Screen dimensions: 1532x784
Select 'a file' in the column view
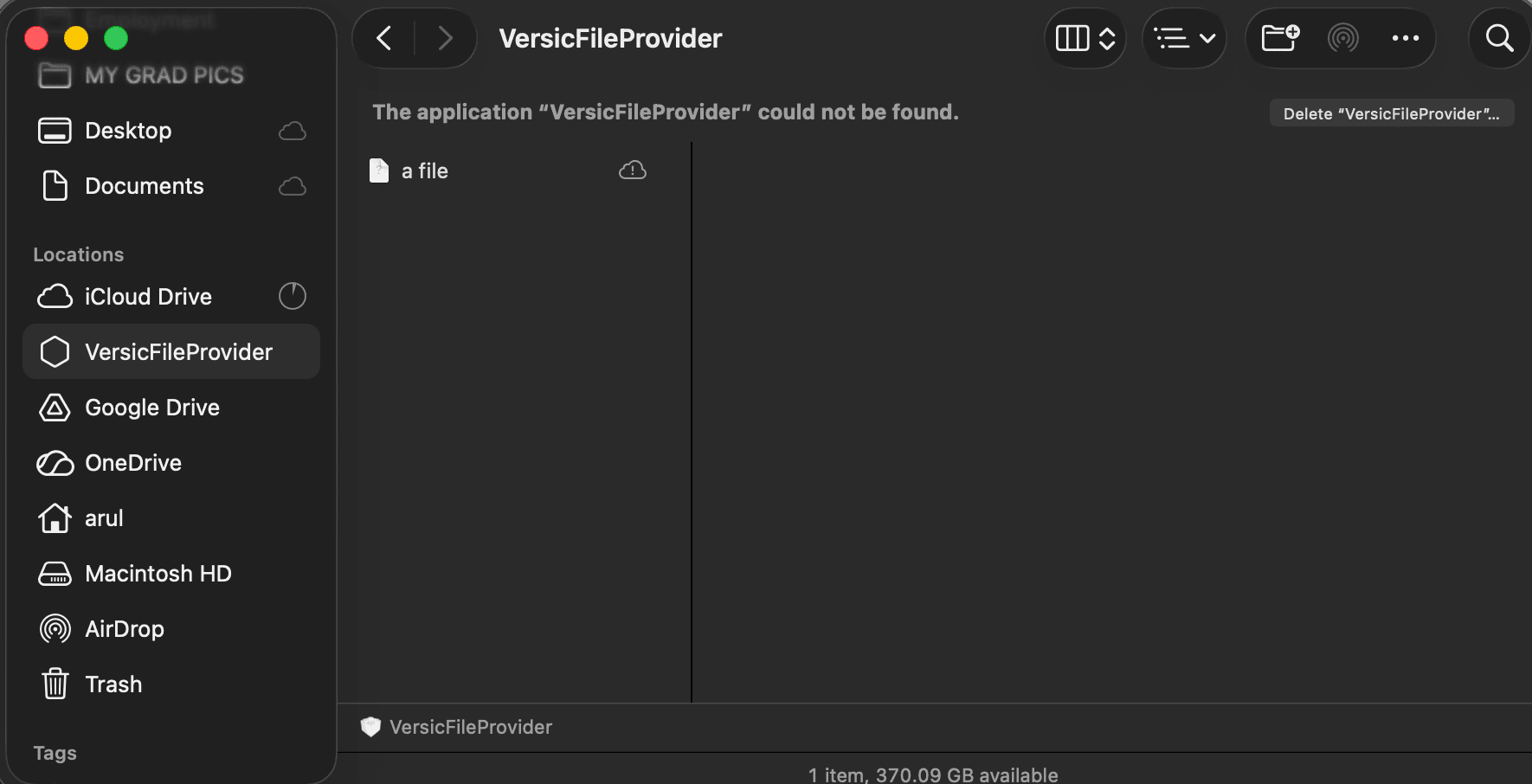424,170
